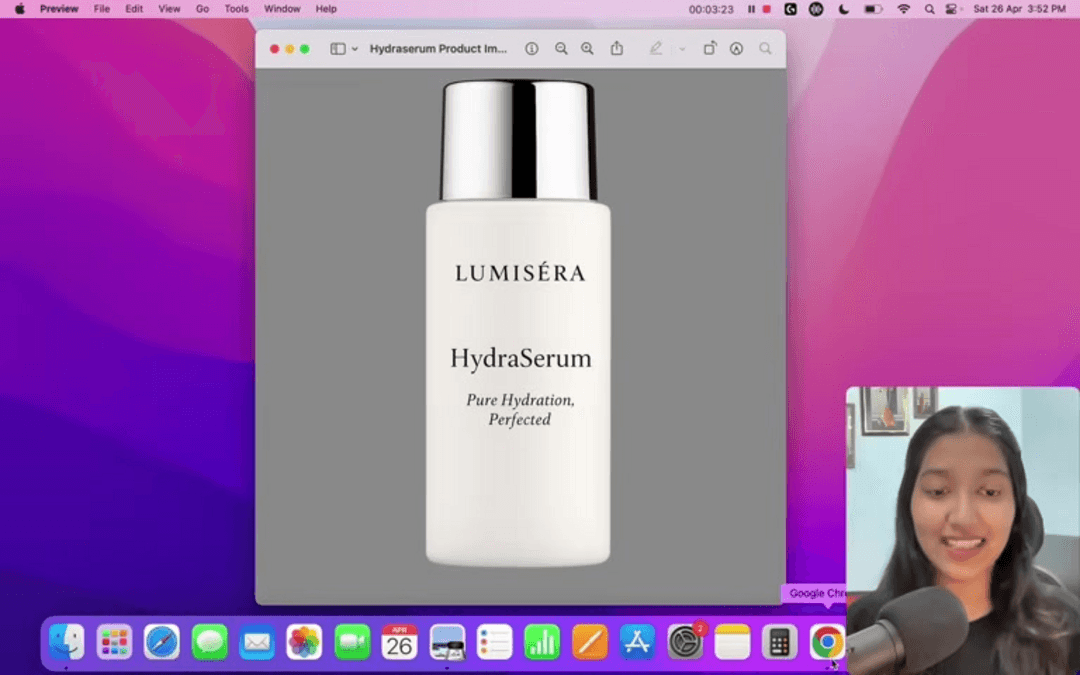Zoom out using the magnifier minus icon

tap(561, 49)
